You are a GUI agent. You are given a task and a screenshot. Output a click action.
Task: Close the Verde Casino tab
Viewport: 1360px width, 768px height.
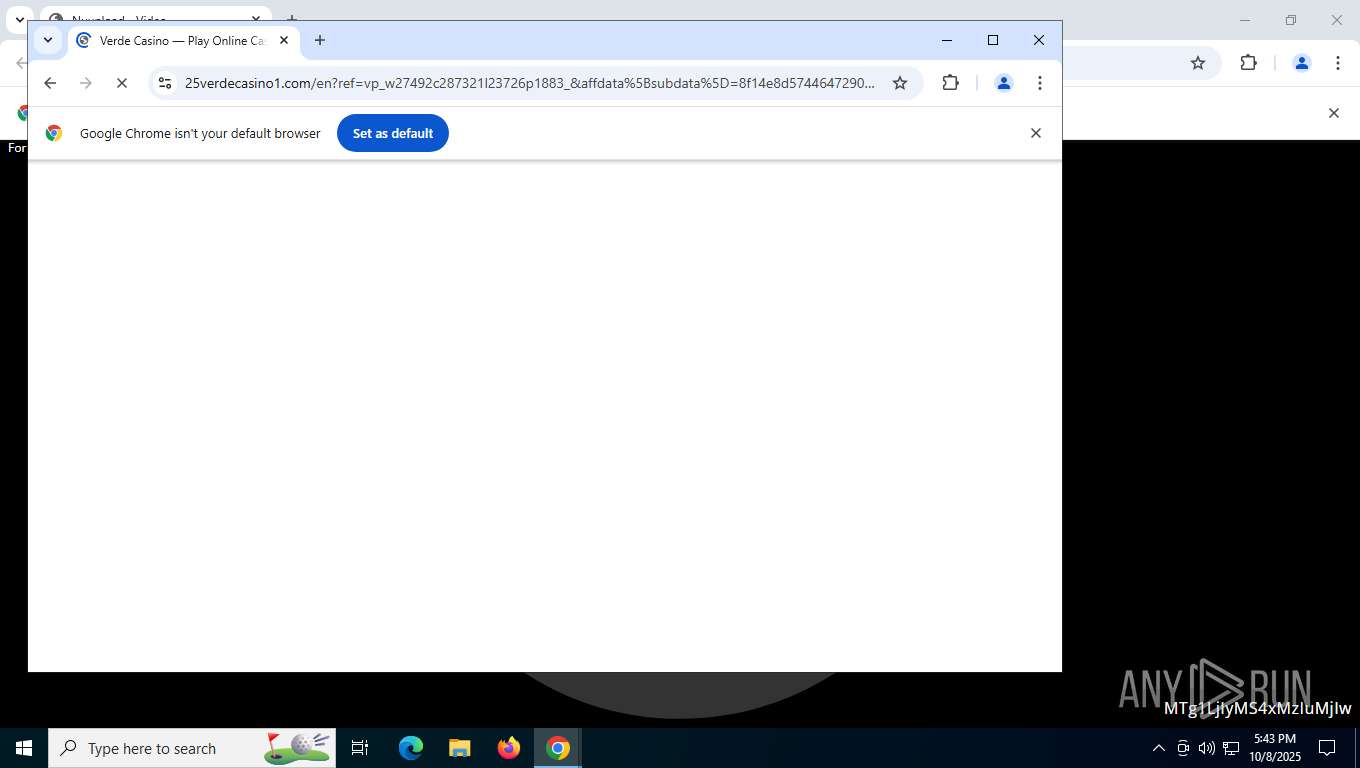click(284, 40)
